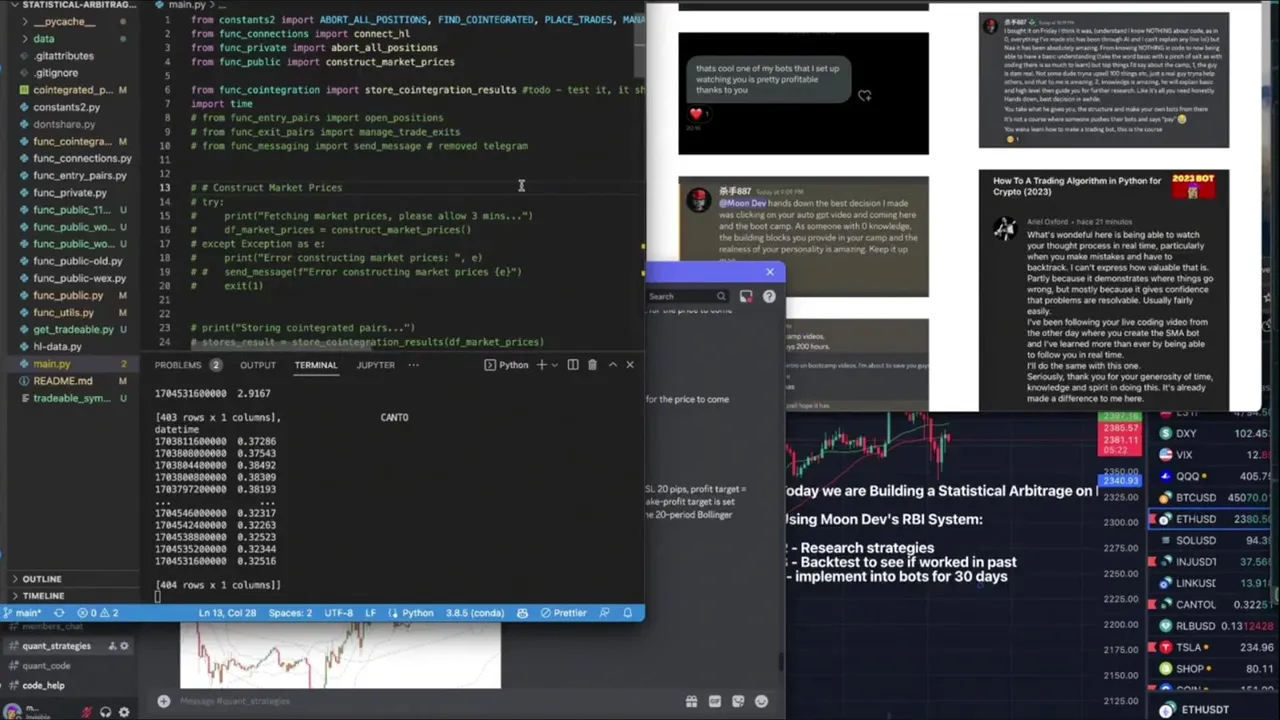Image resolution: width=1280 pixels, height=720 pixels.
Task: Kill terminal with trash icon
Action: (x=592, y=365)
